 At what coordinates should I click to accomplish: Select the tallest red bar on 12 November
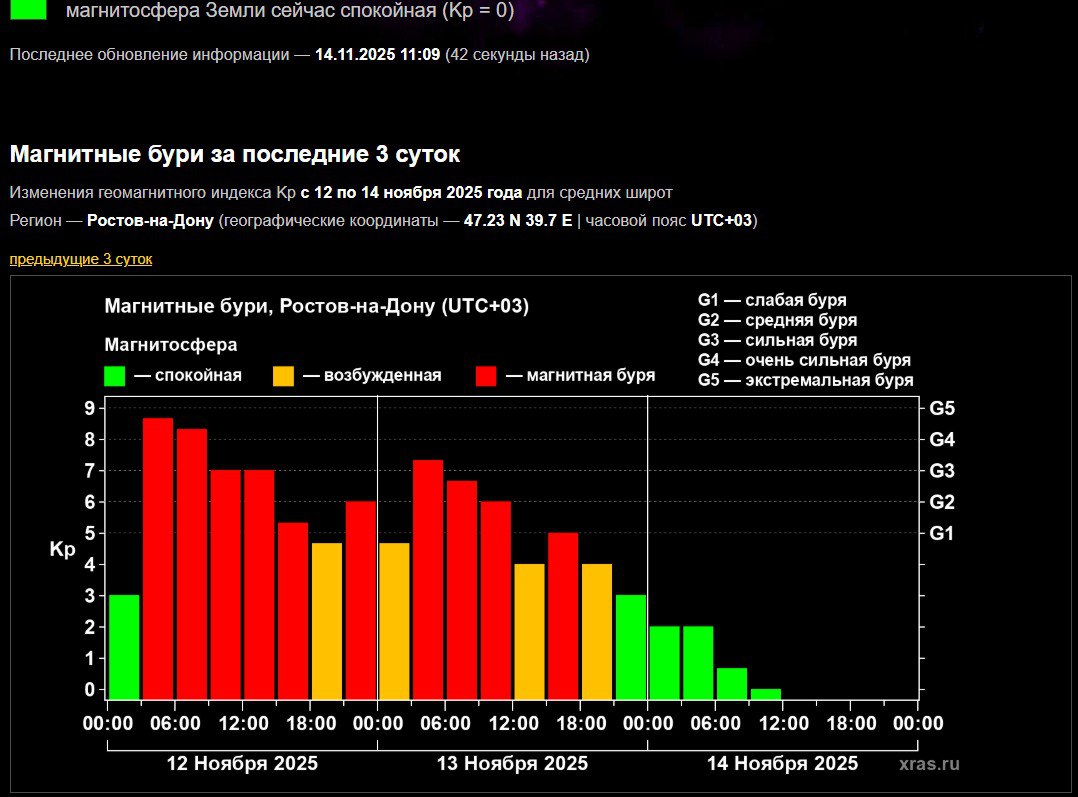158,558
